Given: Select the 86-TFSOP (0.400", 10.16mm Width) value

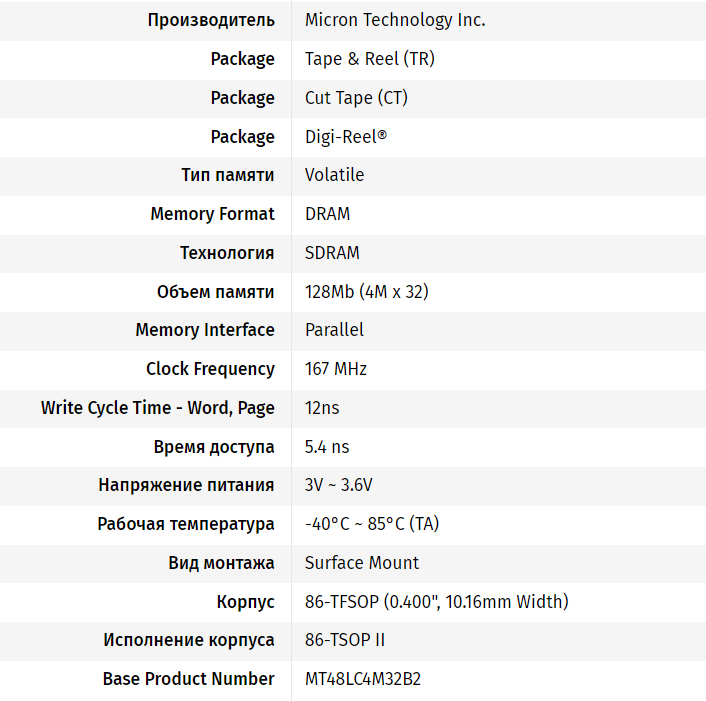Looking at the screenshot, I should click(436, 602).
